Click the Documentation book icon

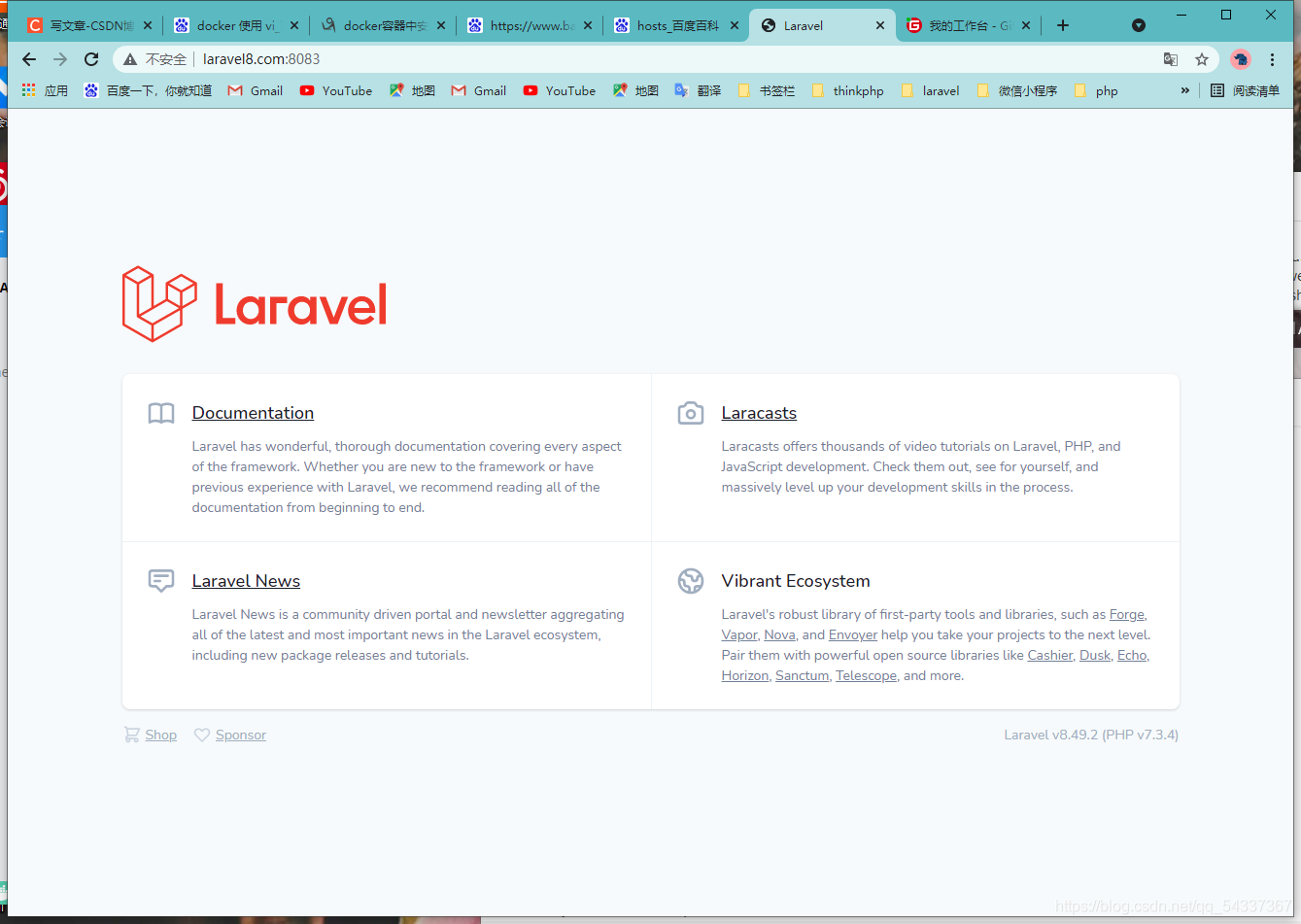tap(161, 414)
